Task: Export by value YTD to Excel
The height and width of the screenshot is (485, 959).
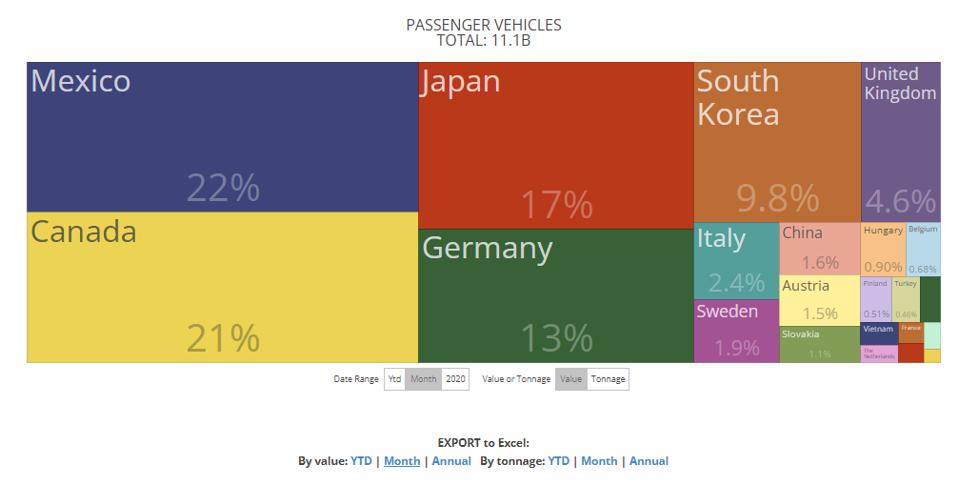Action: click(361, 461)
